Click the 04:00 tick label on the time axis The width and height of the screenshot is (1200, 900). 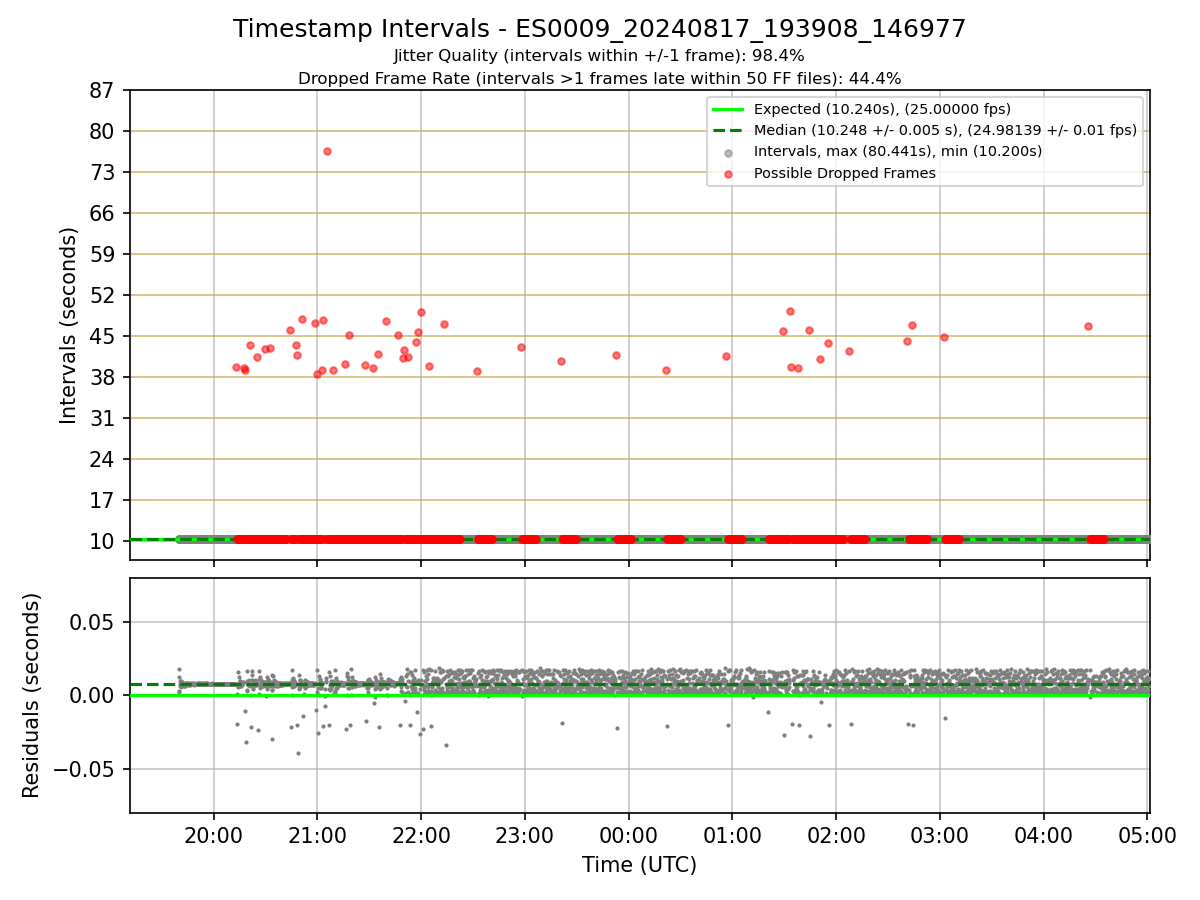pyautogui.click(x=1044, y=836)
